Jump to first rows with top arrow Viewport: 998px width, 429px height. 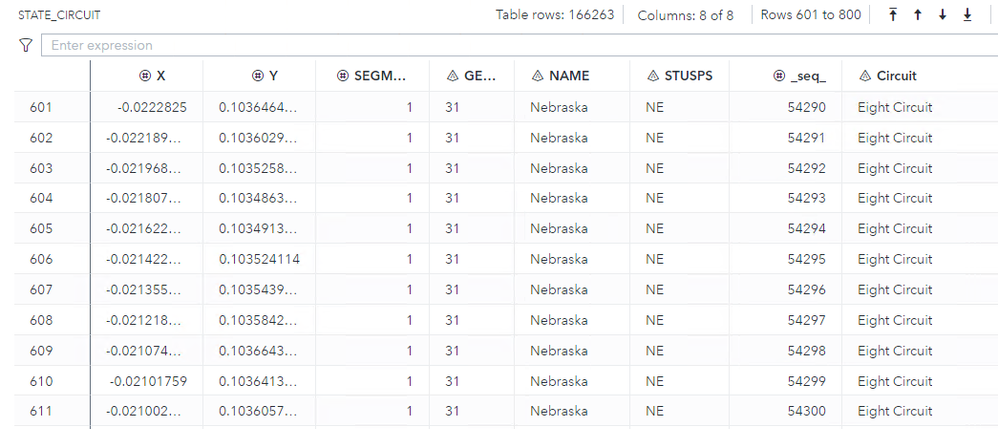893,15
